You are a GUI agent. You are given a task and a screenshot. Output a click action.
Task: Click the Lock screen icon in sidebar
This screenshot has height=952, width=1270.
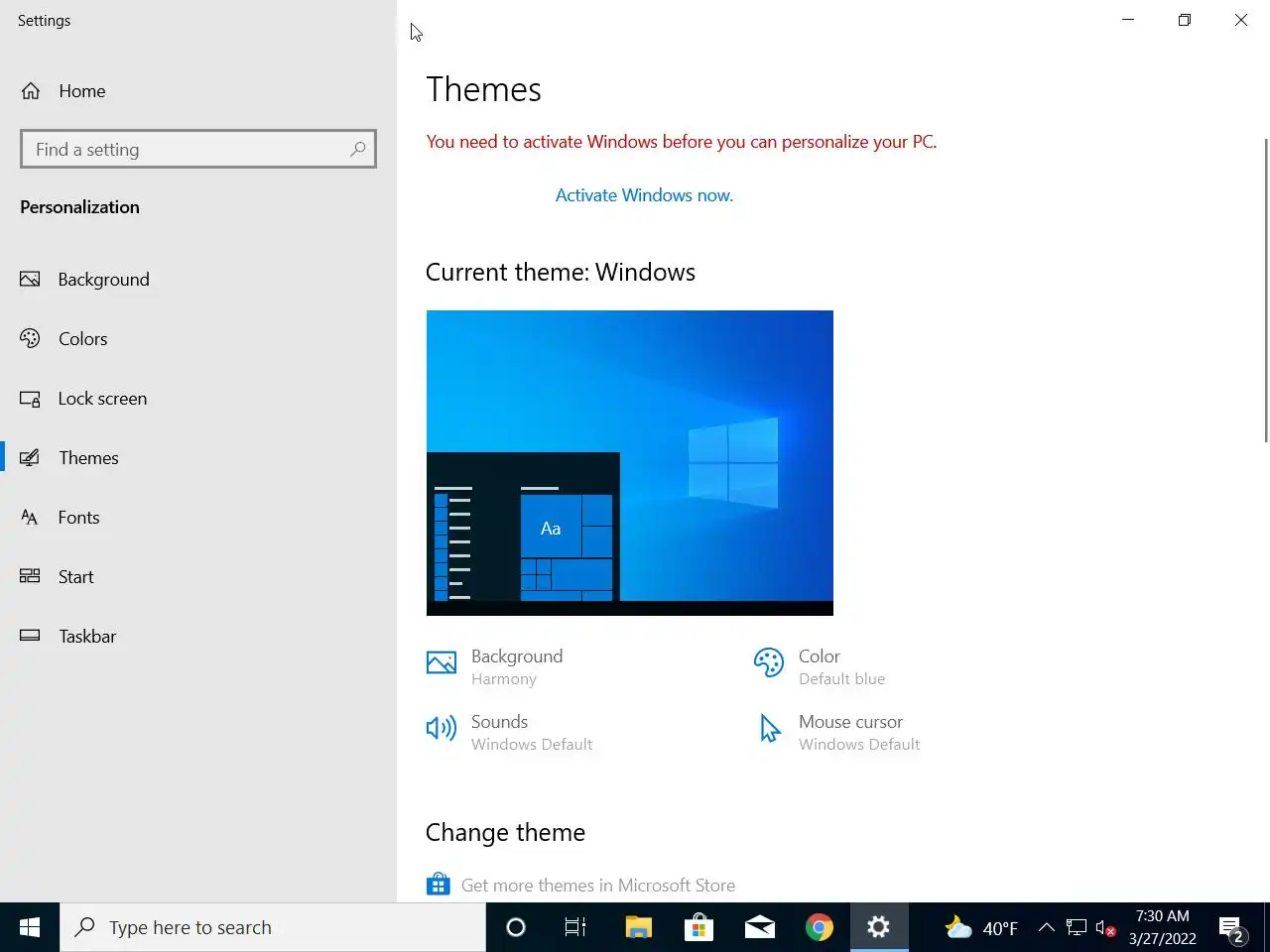[30, 399]
